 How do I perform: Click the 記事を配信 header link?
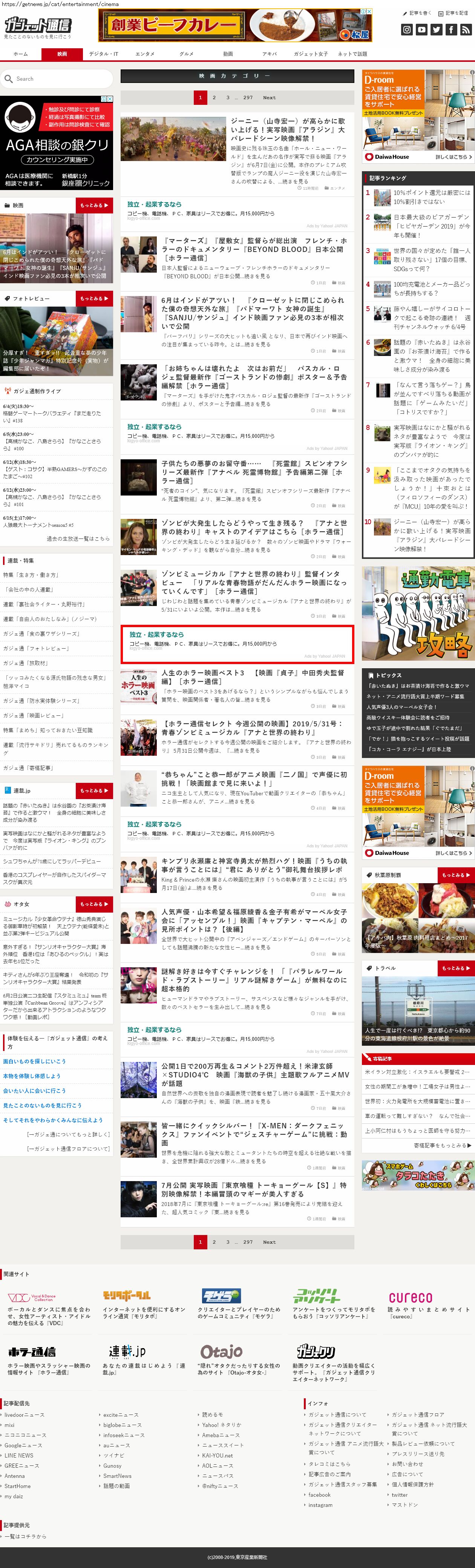point(454,13)
